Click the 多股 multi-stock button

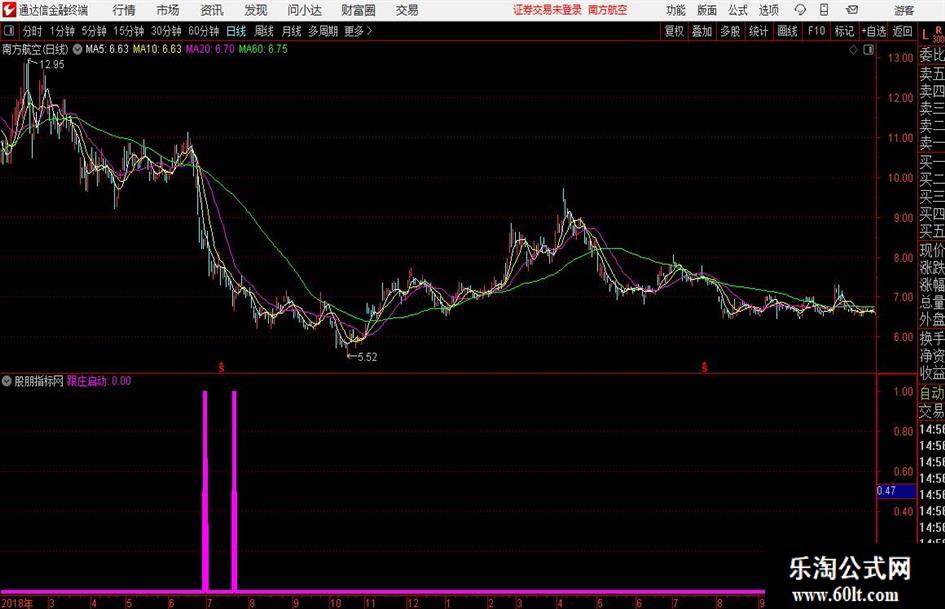[730, 31]
